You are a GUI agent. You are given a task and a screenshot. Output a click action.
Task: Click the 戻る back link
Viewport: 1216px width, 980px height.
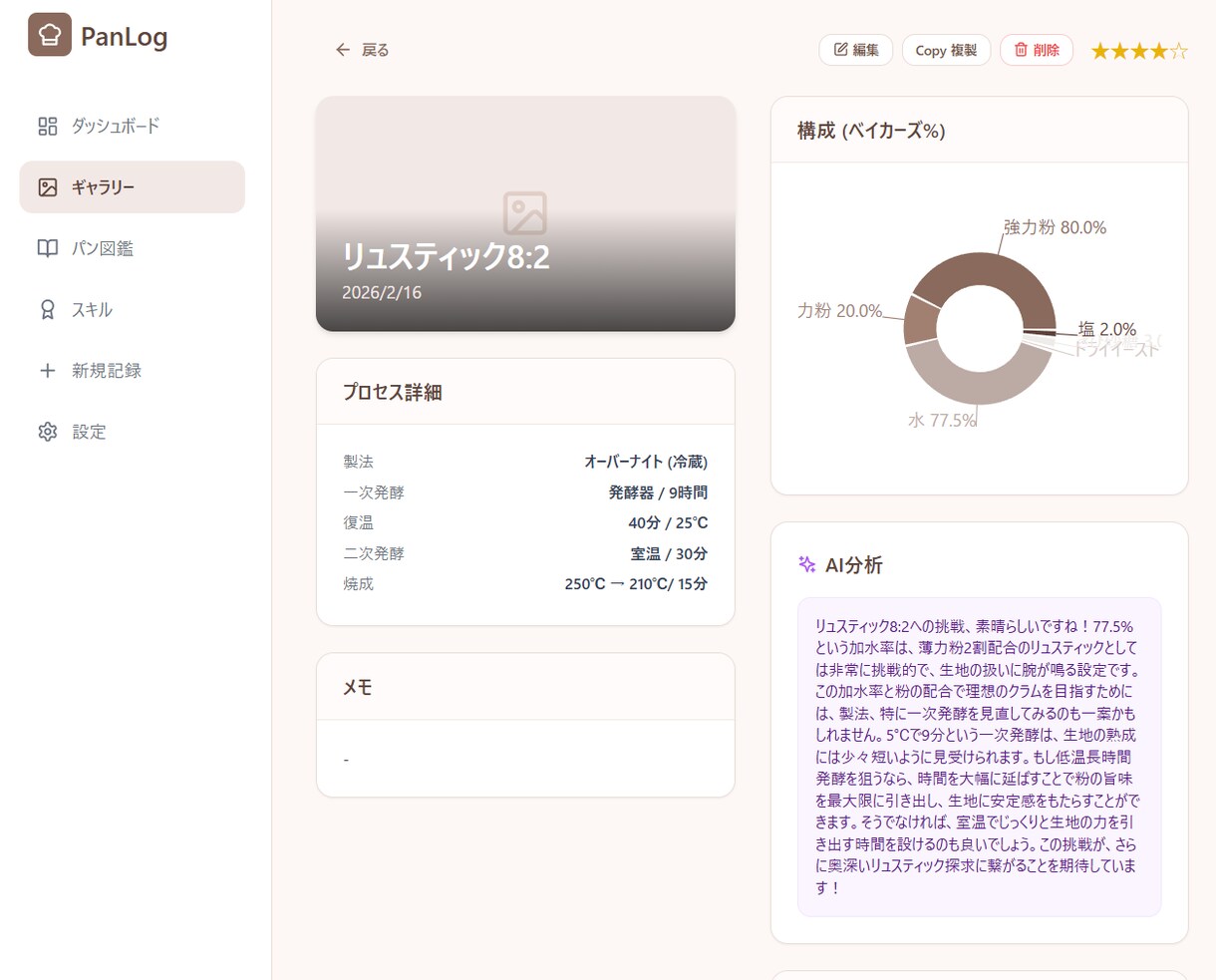click(362, 50)
